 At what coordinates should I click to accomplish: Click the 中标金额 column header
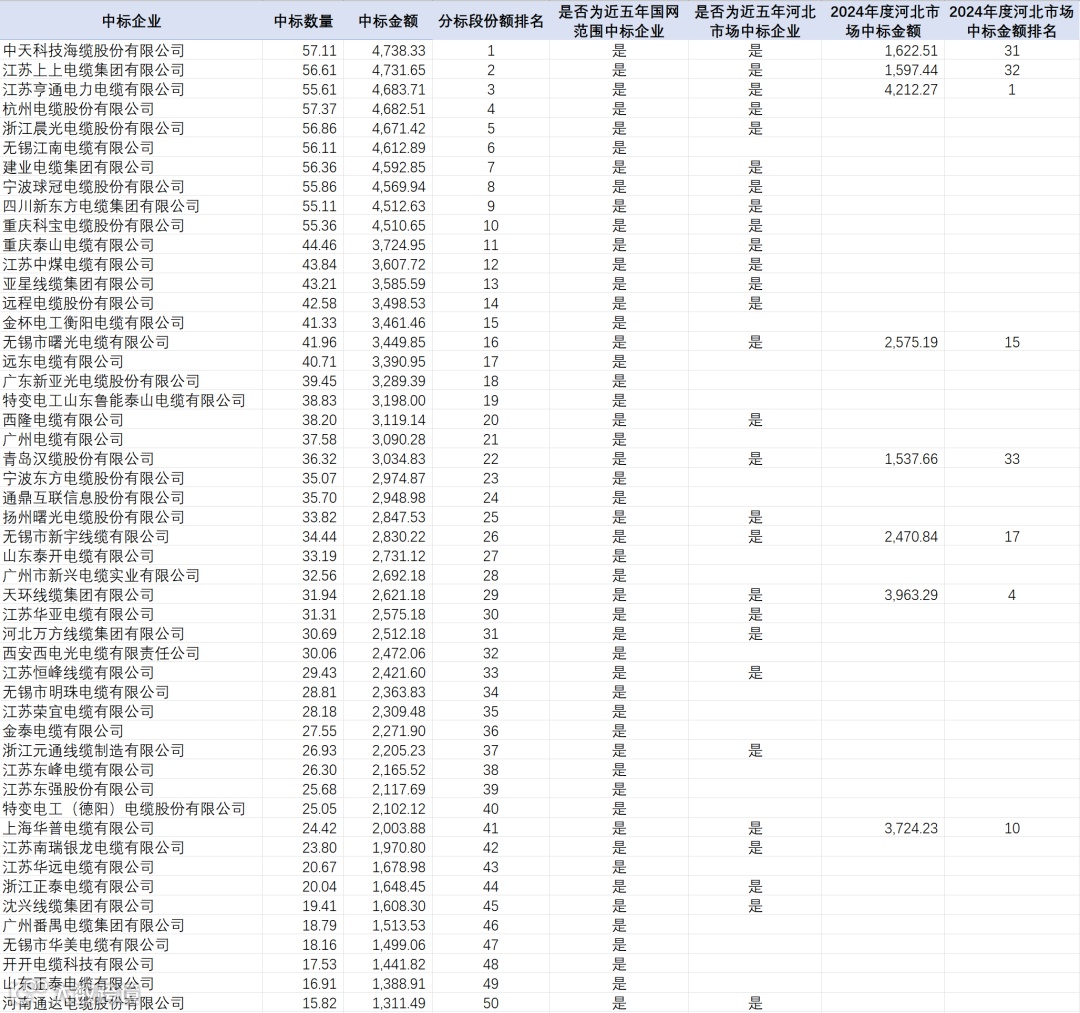tap(388, 21)
